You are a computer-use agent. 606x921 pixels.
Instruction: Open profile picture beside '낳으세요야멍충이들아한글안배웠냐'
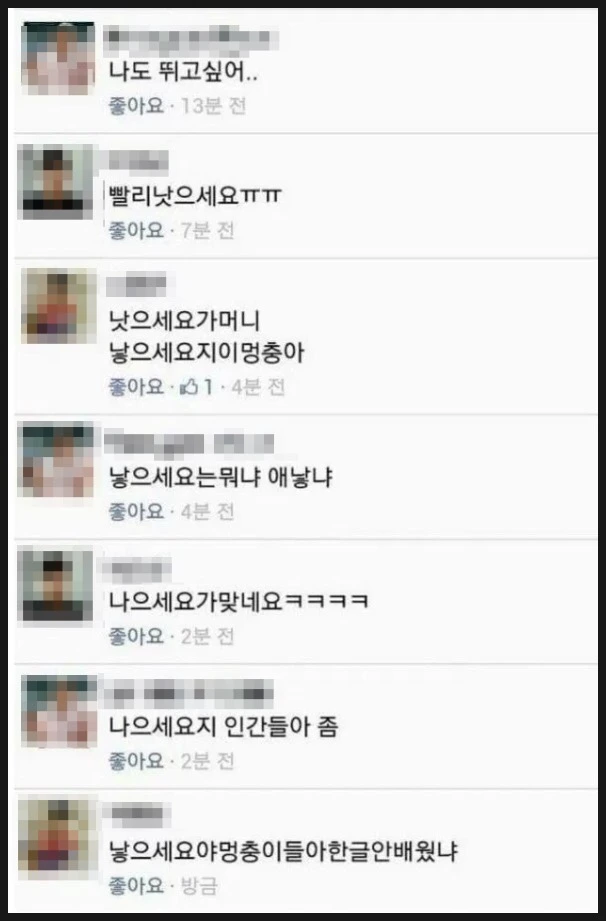[x=56, y=834]
